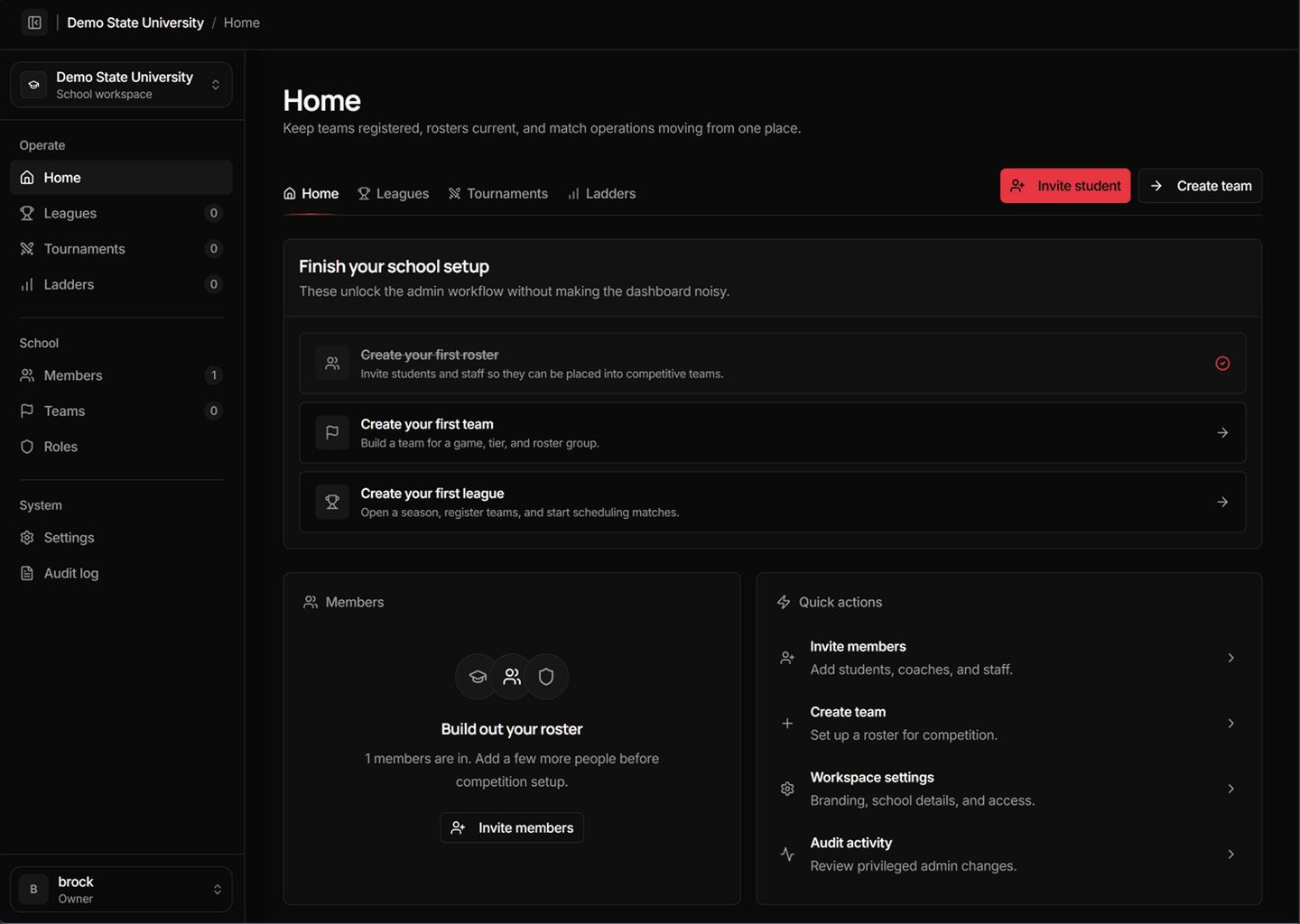Viewport: 1300px width, 924px height.
Task: Click the activity pulse icon beside Audit activity
Action: (787, 855)
